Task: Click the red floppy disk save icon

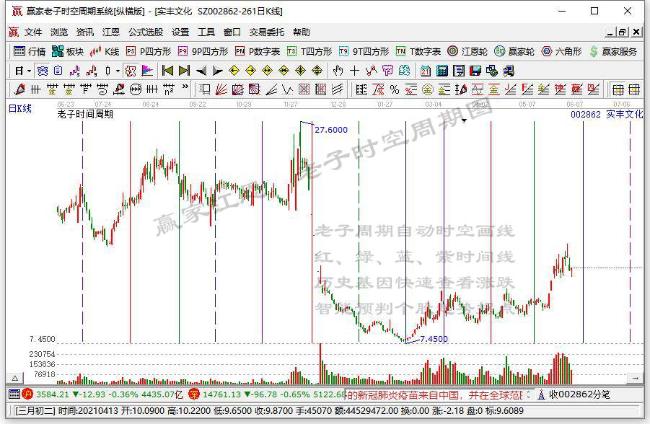Action: (475, 71)
